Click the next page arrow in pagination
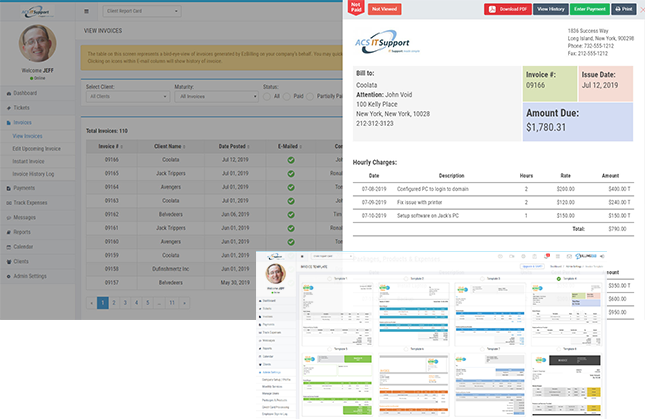 183,301
